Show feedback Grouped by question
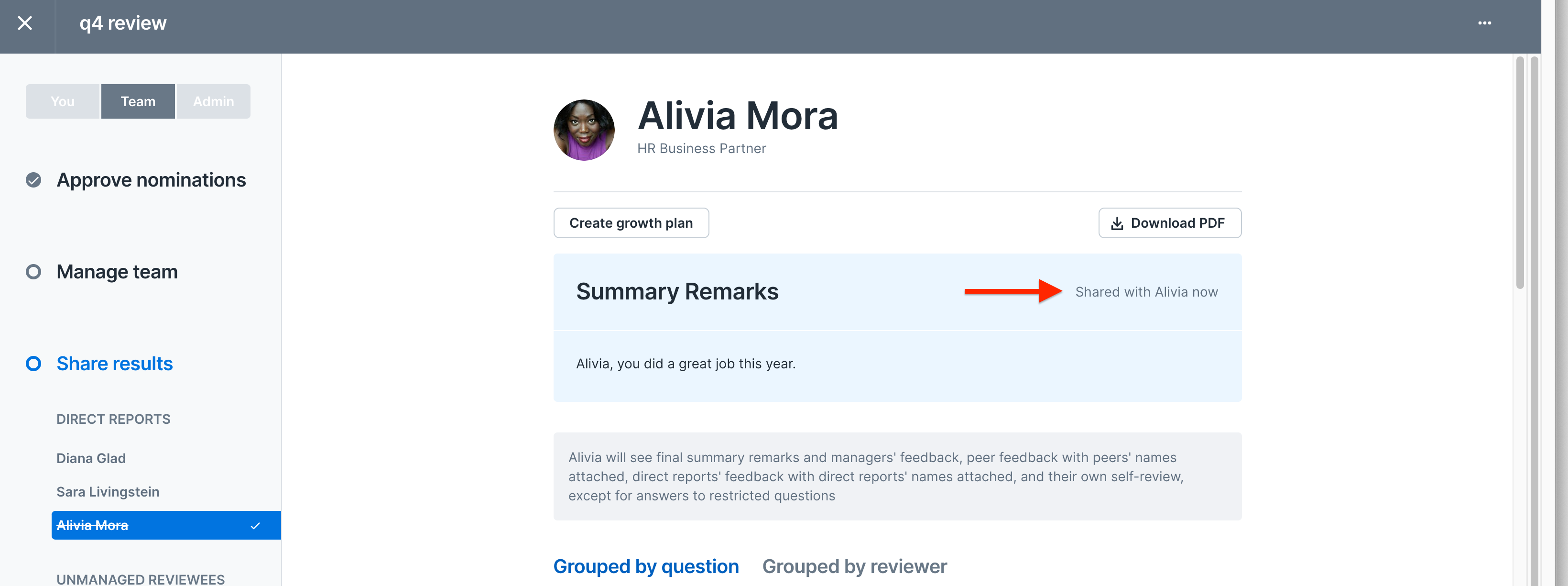 pyautogui.click(x=646, y=566)
